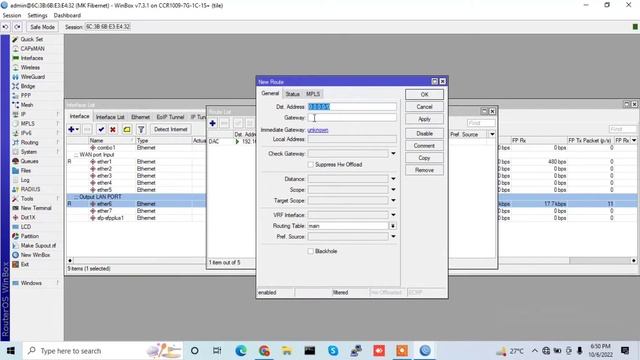
Task: Click filter icon in Interface List
Action: click(141, 129)
